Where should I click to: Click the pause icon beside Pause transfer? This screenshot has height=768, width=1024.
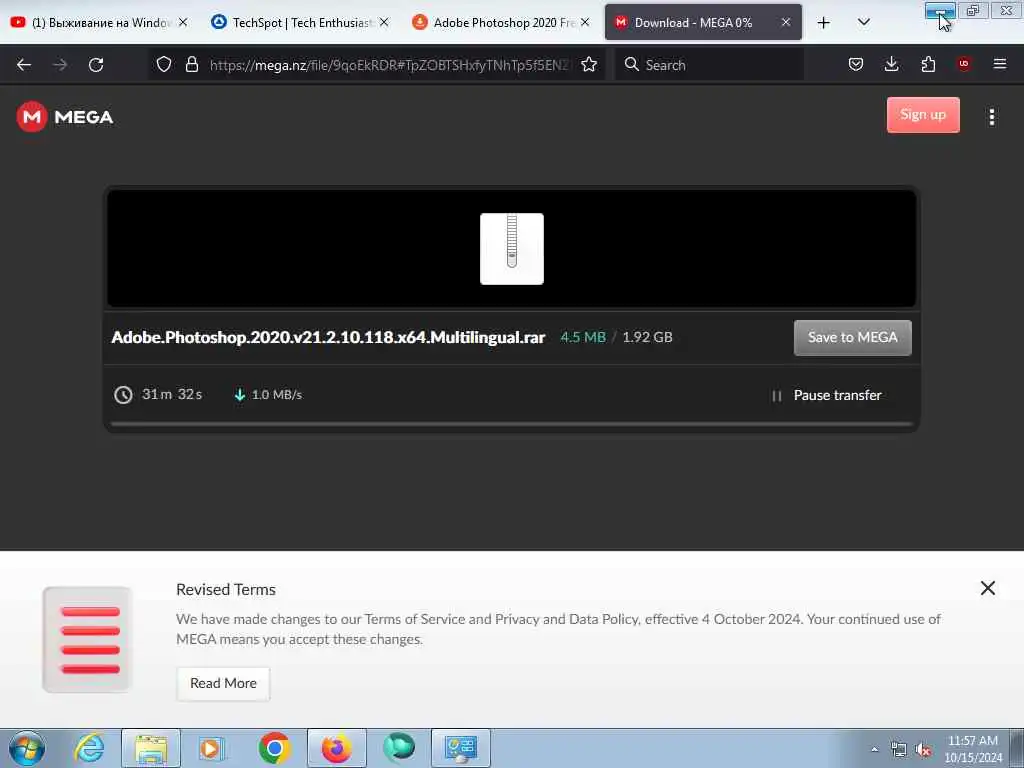click(776, 396)
